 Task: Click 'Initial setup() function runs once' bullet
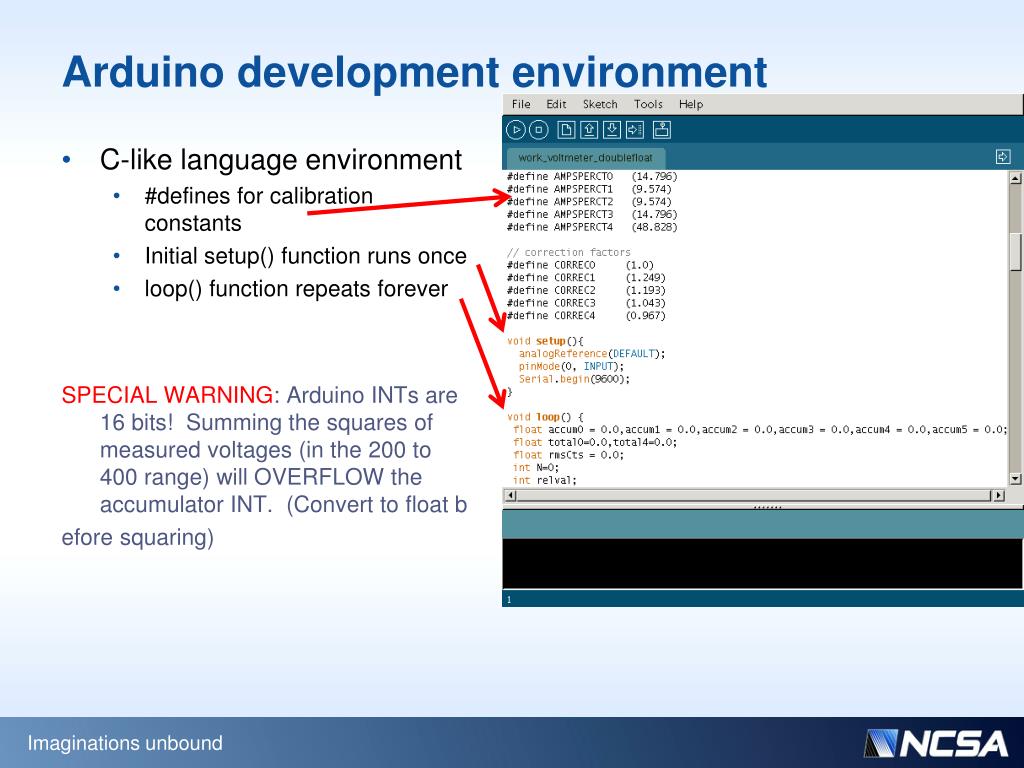(306, 256)
